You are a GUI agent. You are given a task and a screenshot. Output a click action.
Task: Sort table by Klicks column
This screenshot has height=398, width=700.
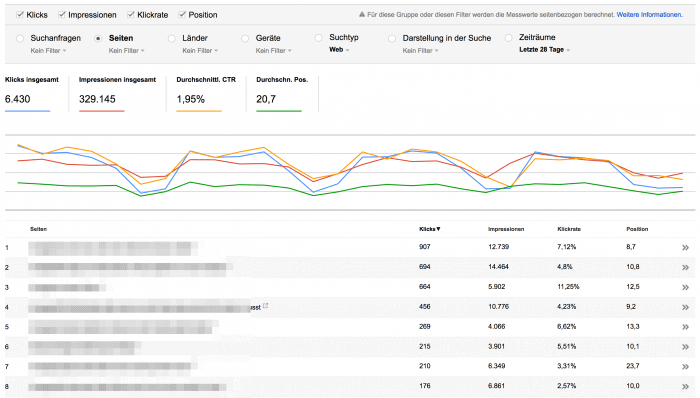pyautogui.click(x=430, y=229)
